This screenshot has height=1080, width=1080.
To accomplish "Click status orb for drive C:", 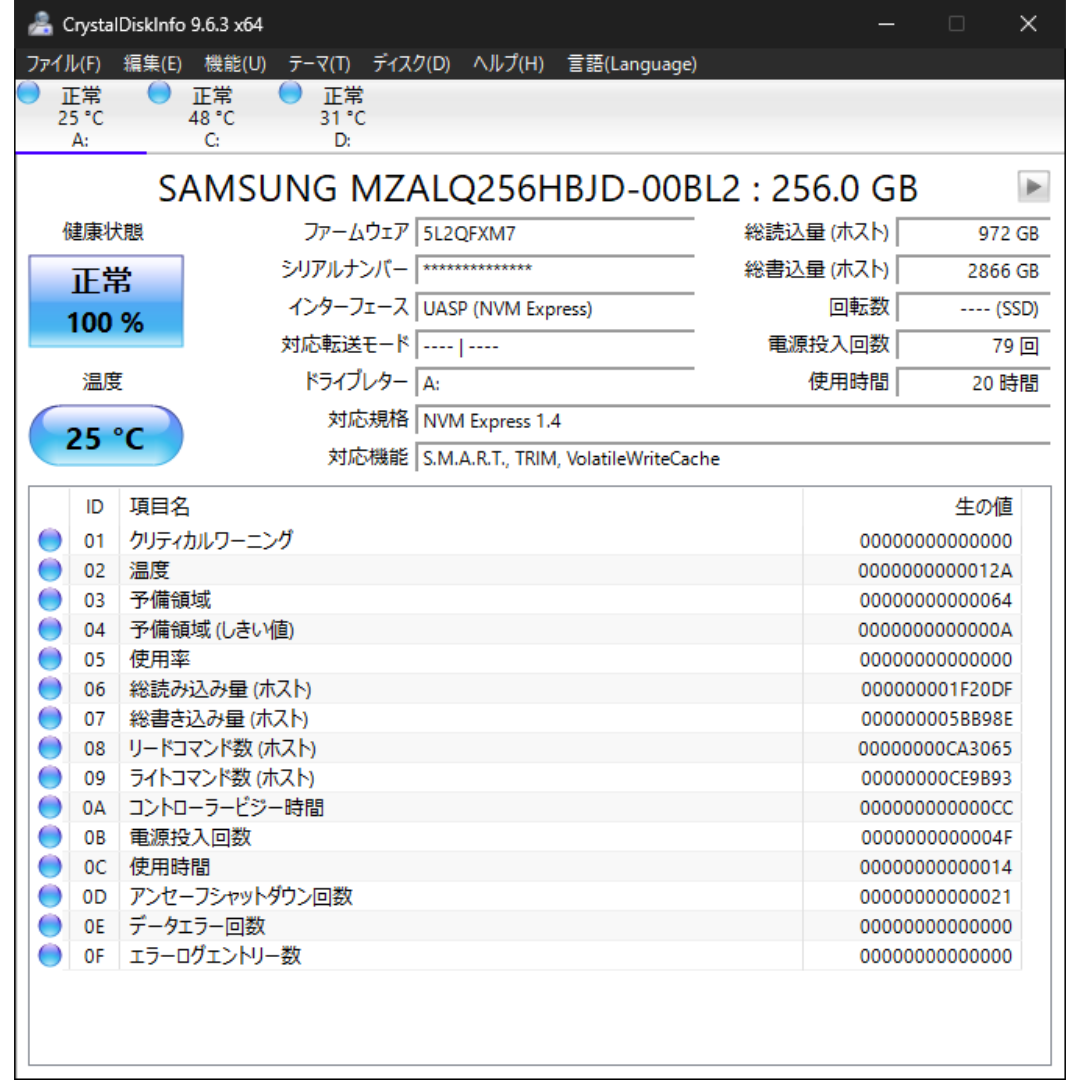I will (x=159, y=92).
